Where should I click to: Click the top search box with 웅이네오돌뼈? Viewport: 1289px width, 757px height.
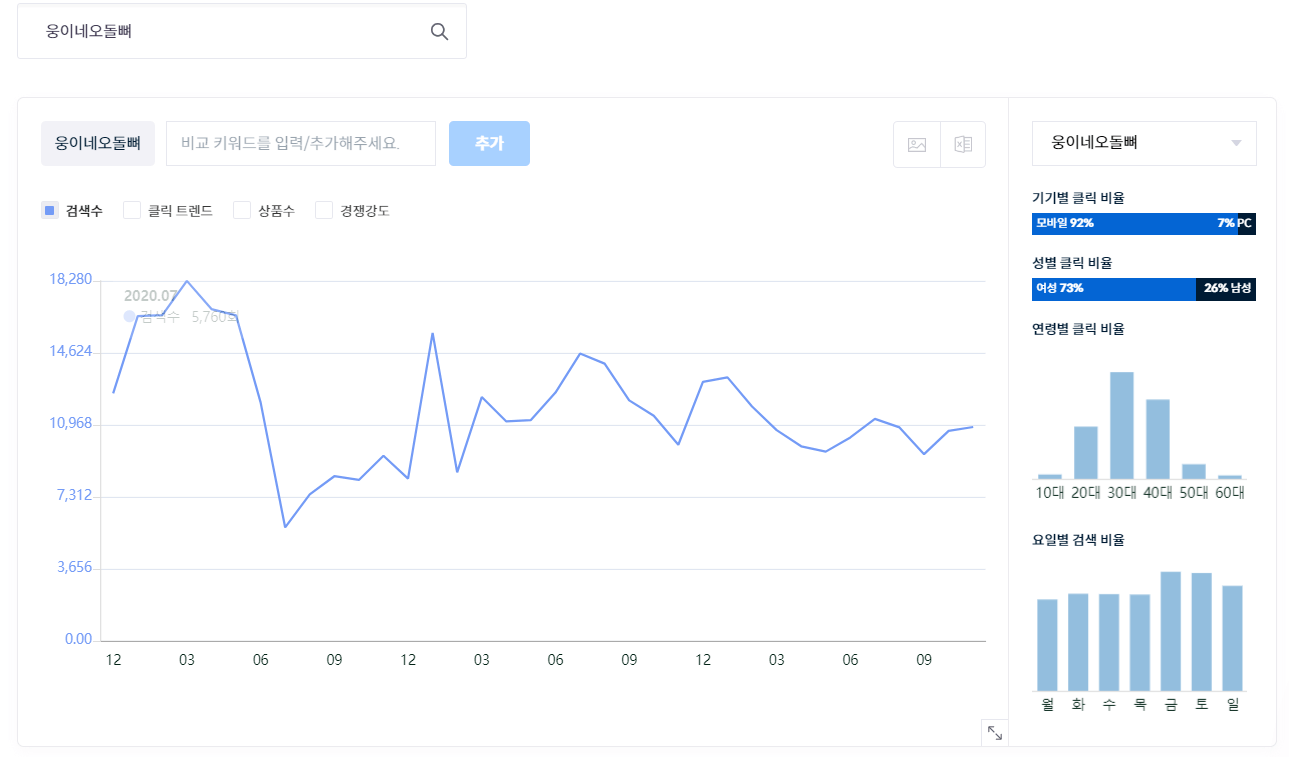[242, 31]
